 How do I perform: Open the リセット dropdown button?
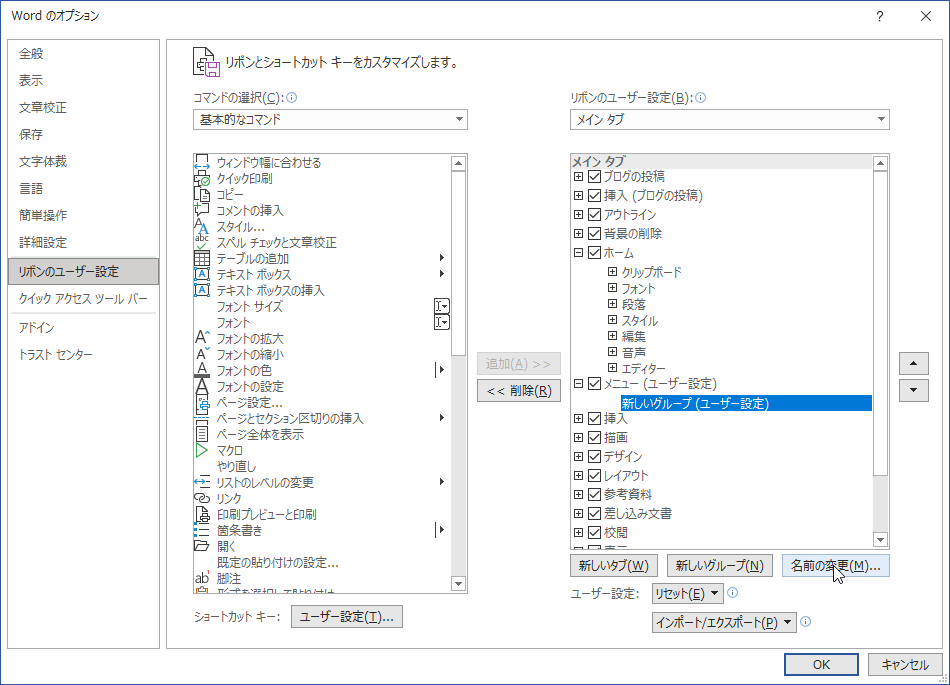point(688,594)
